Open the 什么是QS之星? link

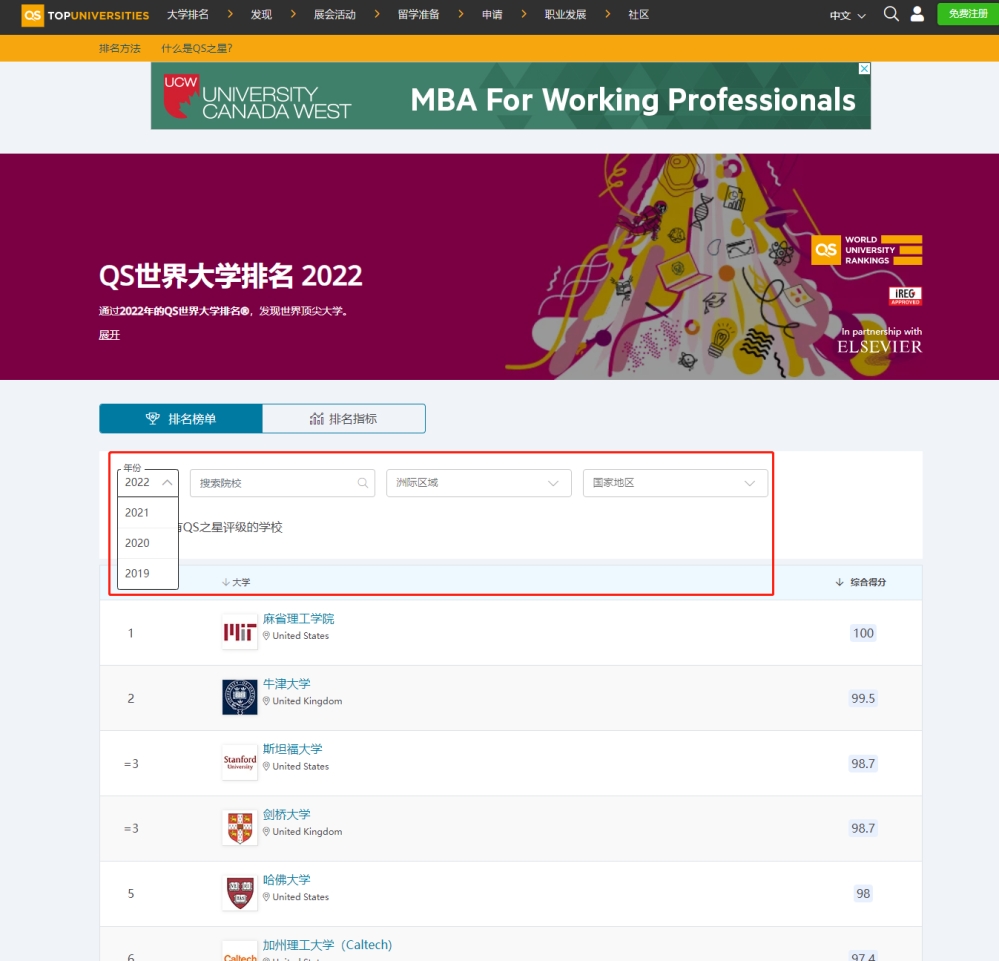coord(197,48)
